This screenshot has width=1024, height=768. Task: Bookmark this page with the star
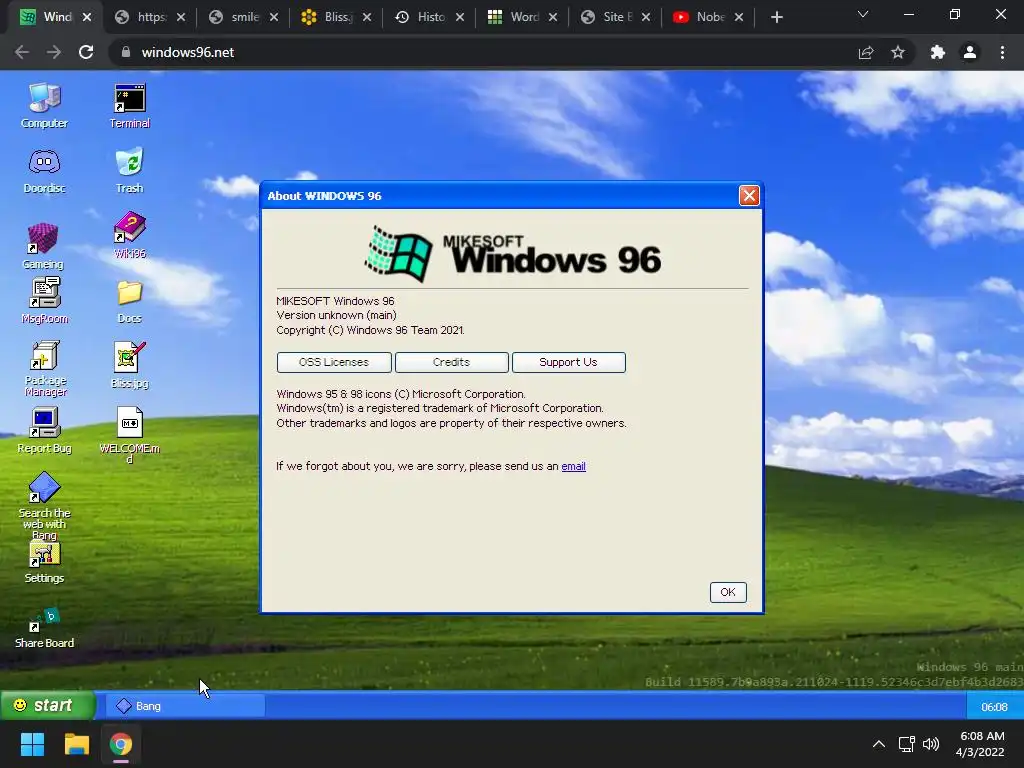pos(898,52)
